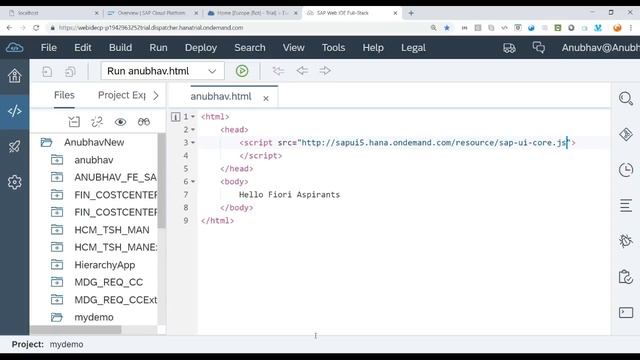Image resolution: width=640 pixels, height=360 pixels.
Task: Open the Run menu
Action: (158, 48)
